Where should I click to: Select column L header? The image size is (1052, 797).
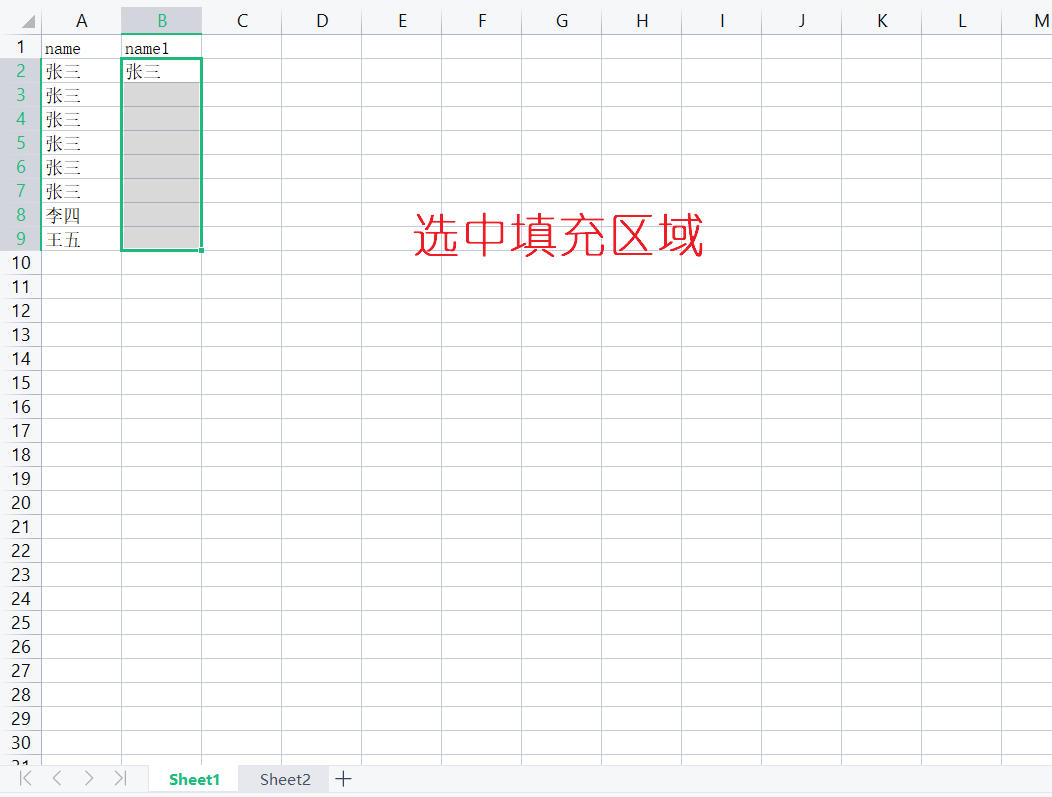(961, 21)
